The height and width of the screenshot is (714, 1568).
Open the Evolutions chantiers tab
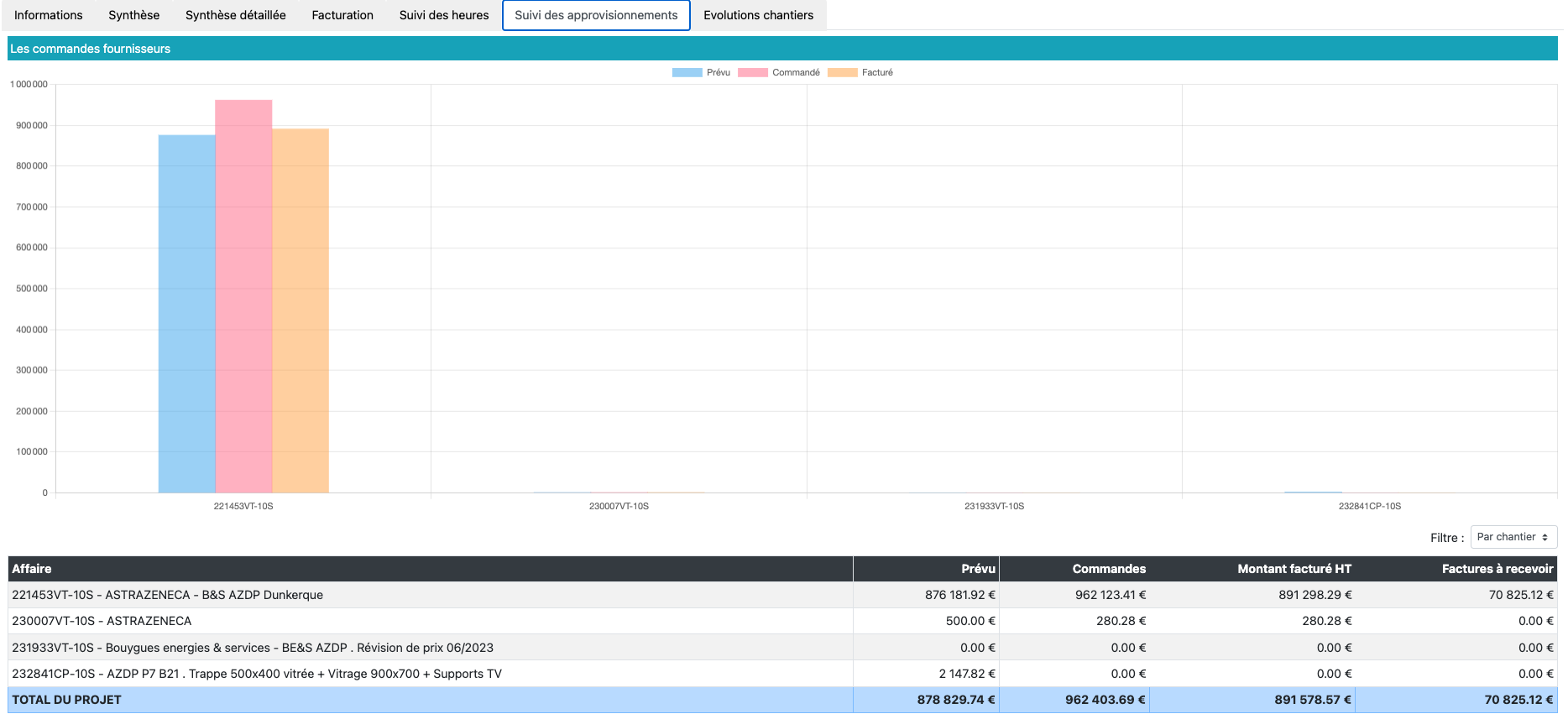[x=758, y=15]
